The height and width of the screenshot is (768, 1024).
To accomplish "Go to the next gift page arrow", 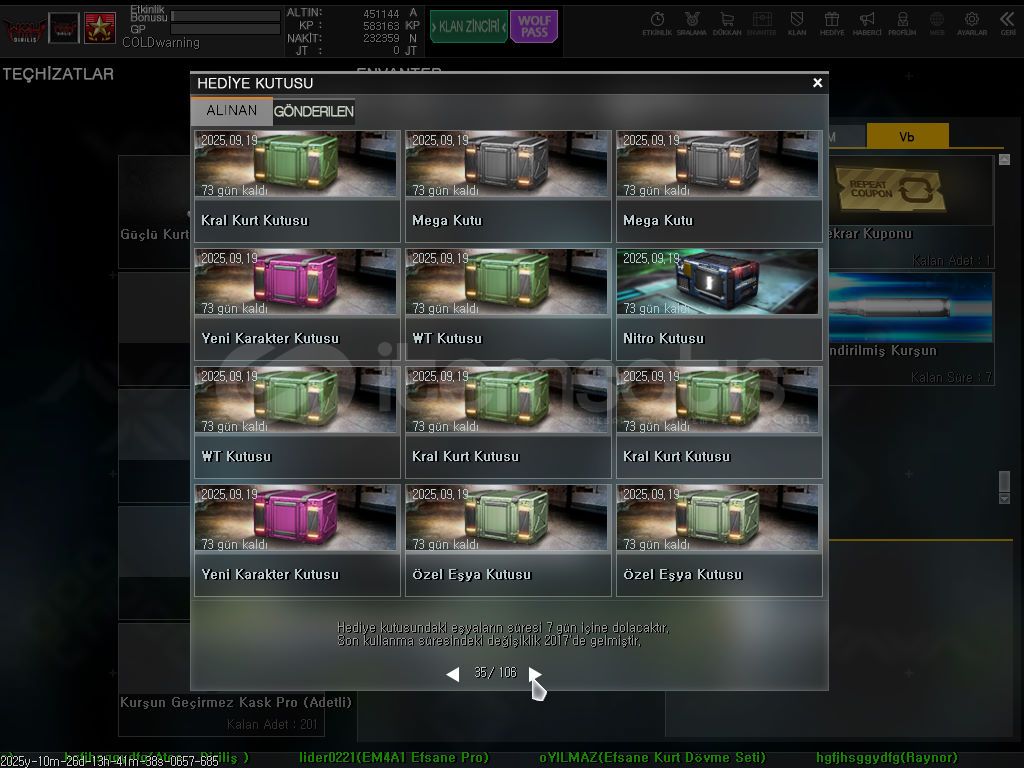I will coord(534,673).
